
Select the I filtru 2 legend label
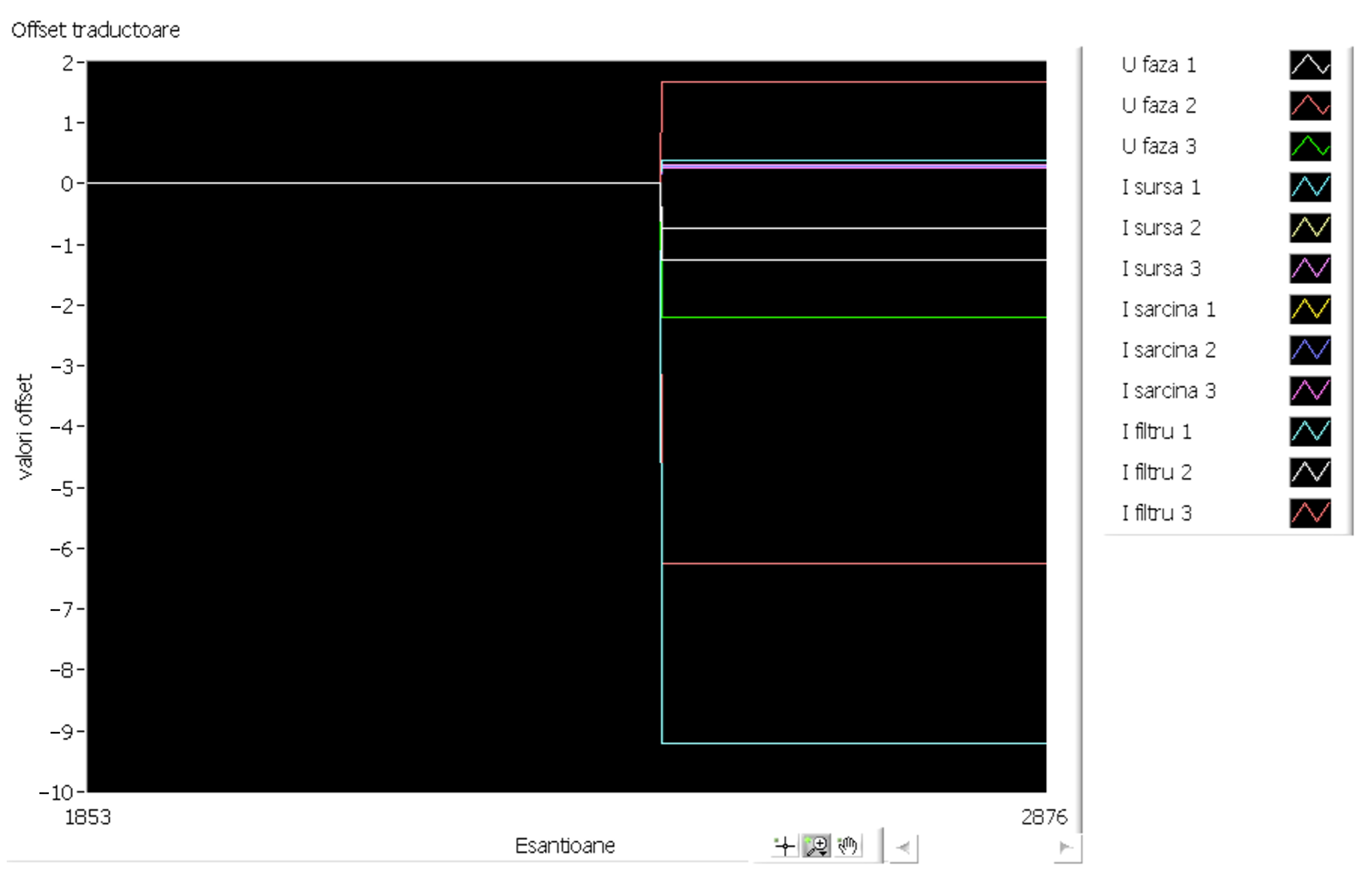coord(1157,473)
